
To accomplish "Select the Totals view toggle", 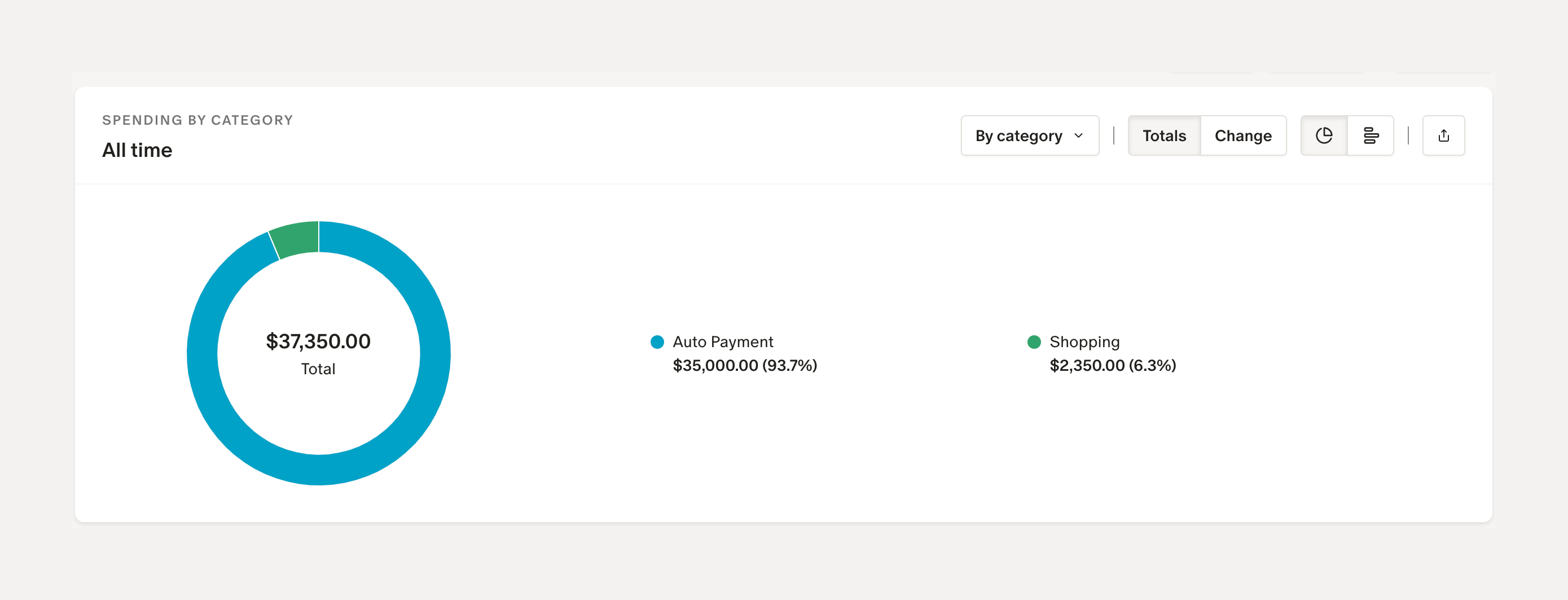I will [x=1164, y=135].
